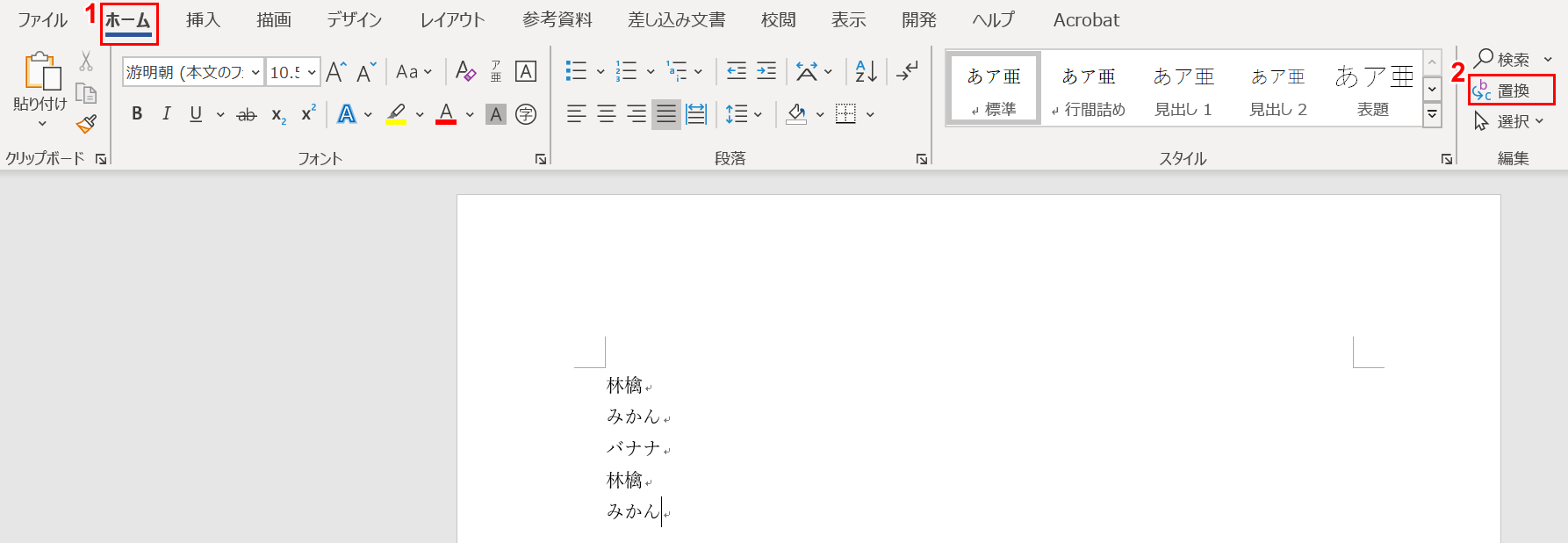Click the Clear All Formatting icon

[465, 72]
